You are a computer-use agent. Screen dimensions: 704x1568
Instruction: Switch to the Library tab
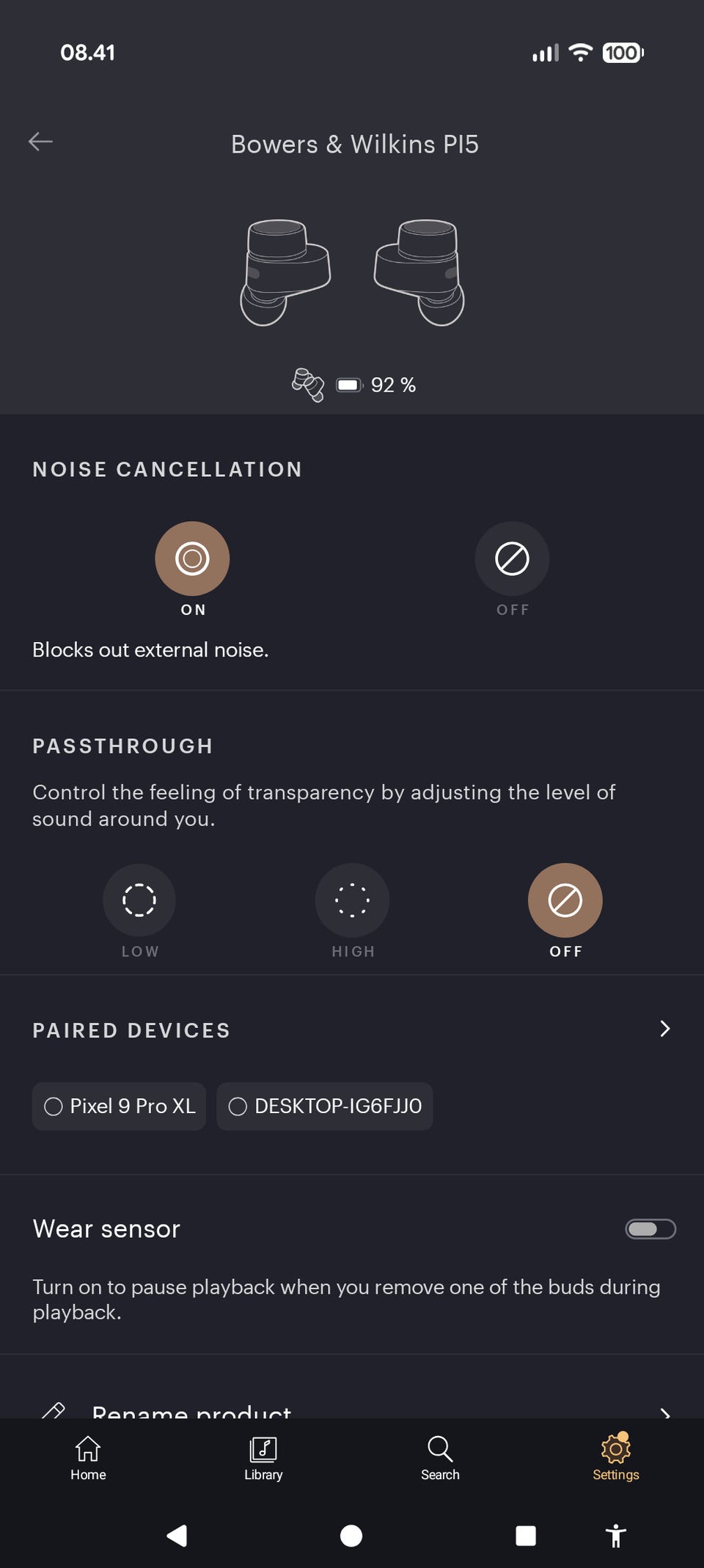coord(263,1459)
